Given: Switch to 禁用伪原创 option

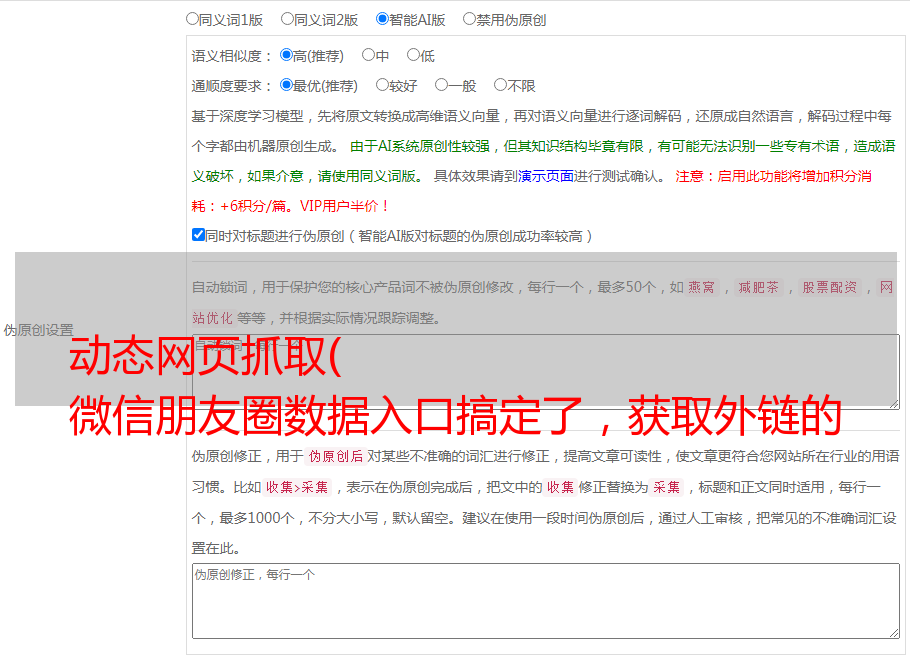Looking at the screenshot, I should point(469,19).
